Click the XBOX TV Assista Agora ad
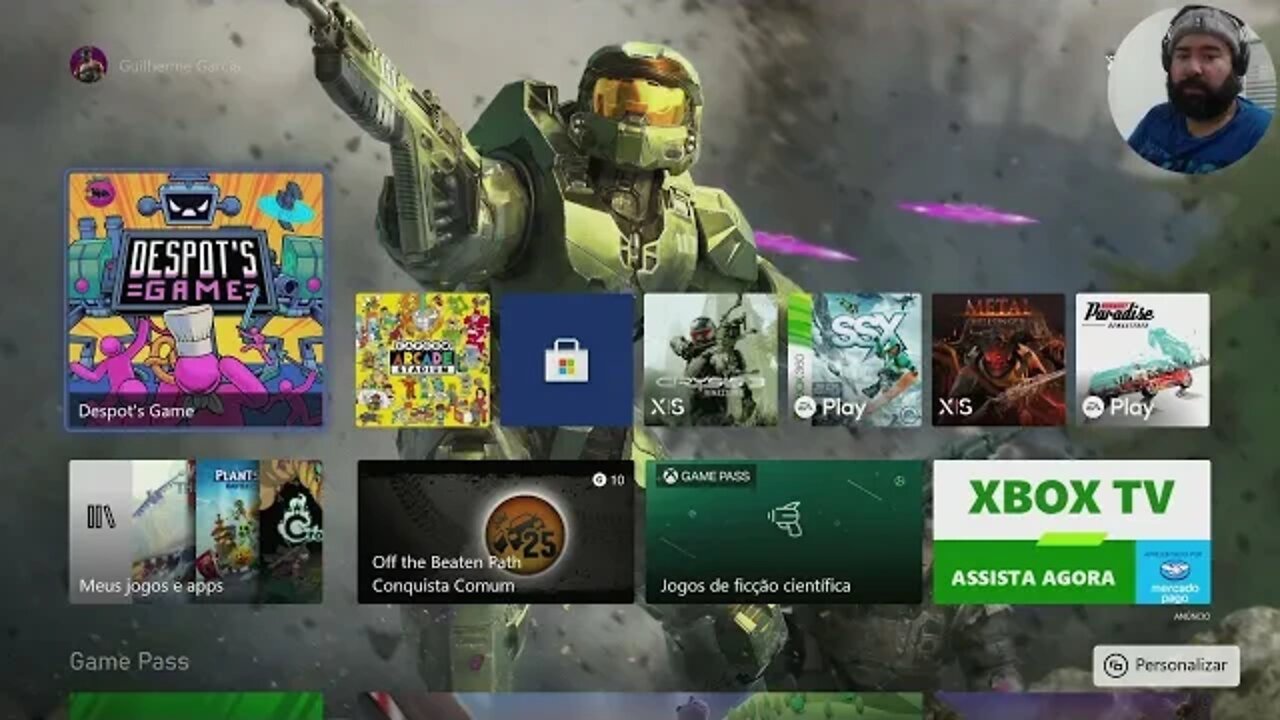 pyautogui.click(x=1072, y=532)
